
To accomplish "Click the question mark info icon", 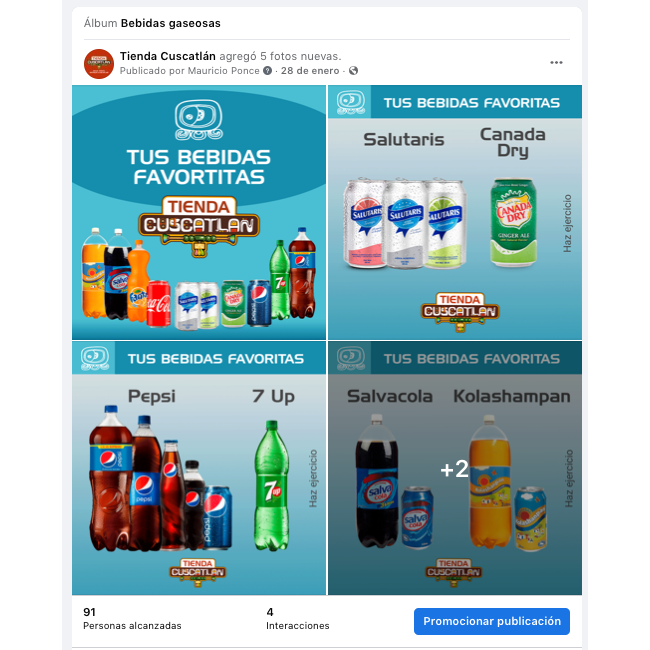I will 267,71.
